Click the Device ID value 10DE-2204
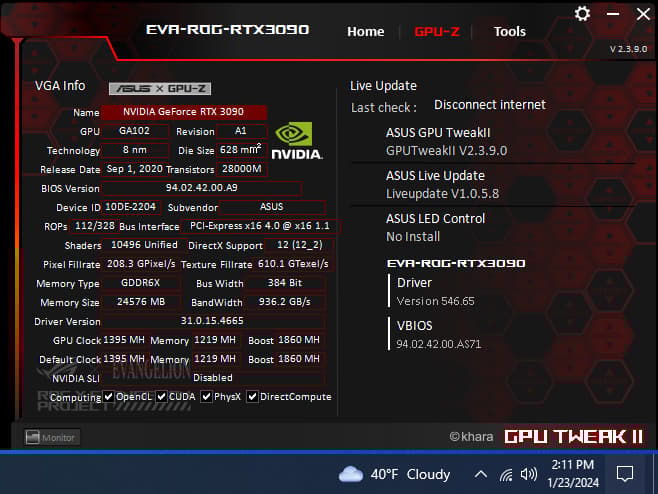Image resolution: width=658 pixels, height=494 pixels. tap(131, 207)
